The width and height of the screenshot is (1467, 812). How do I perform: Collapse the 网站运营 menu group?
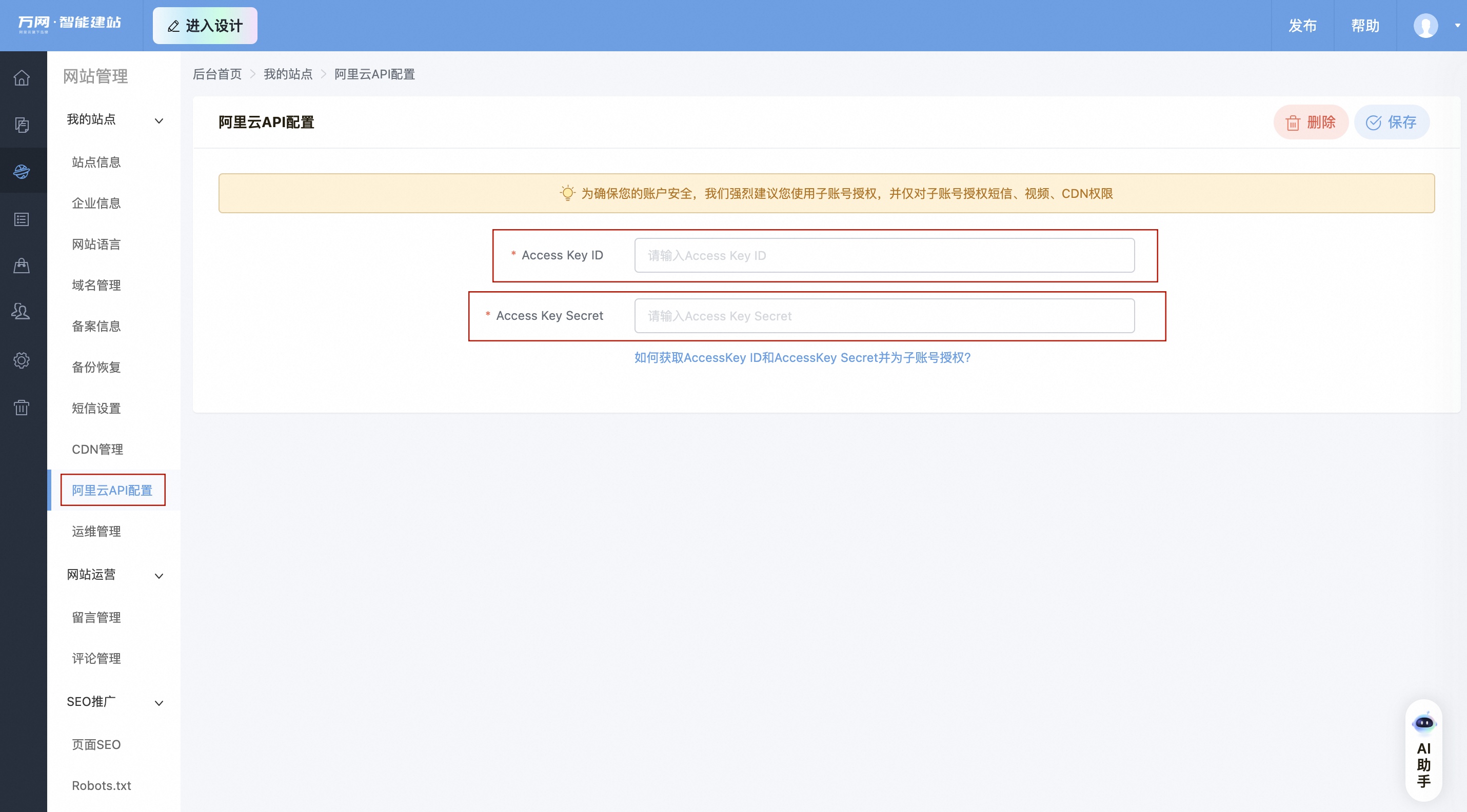[x=159, y=576]
